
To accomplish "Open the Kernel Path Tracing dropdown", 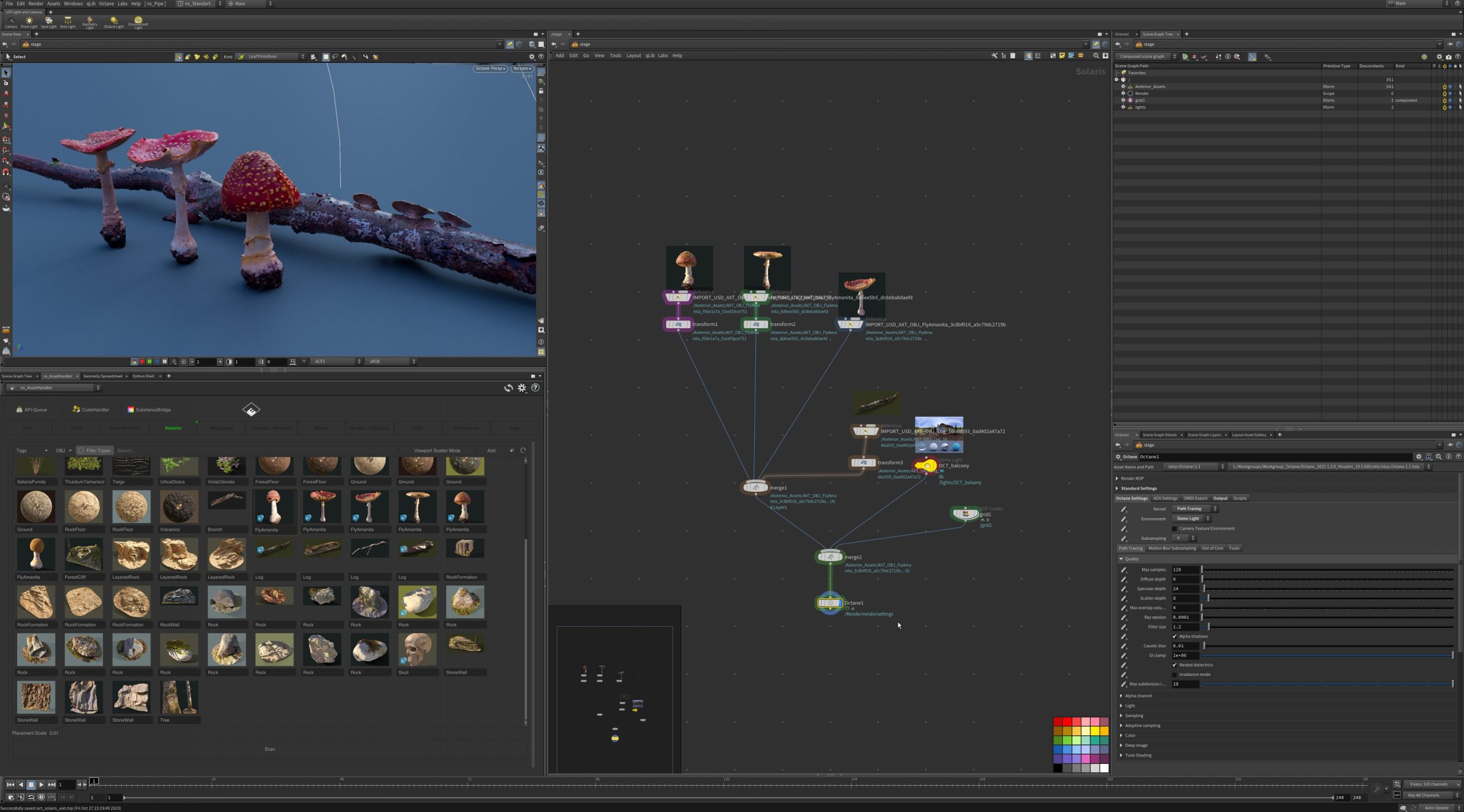I will [x=1195, y=508].
